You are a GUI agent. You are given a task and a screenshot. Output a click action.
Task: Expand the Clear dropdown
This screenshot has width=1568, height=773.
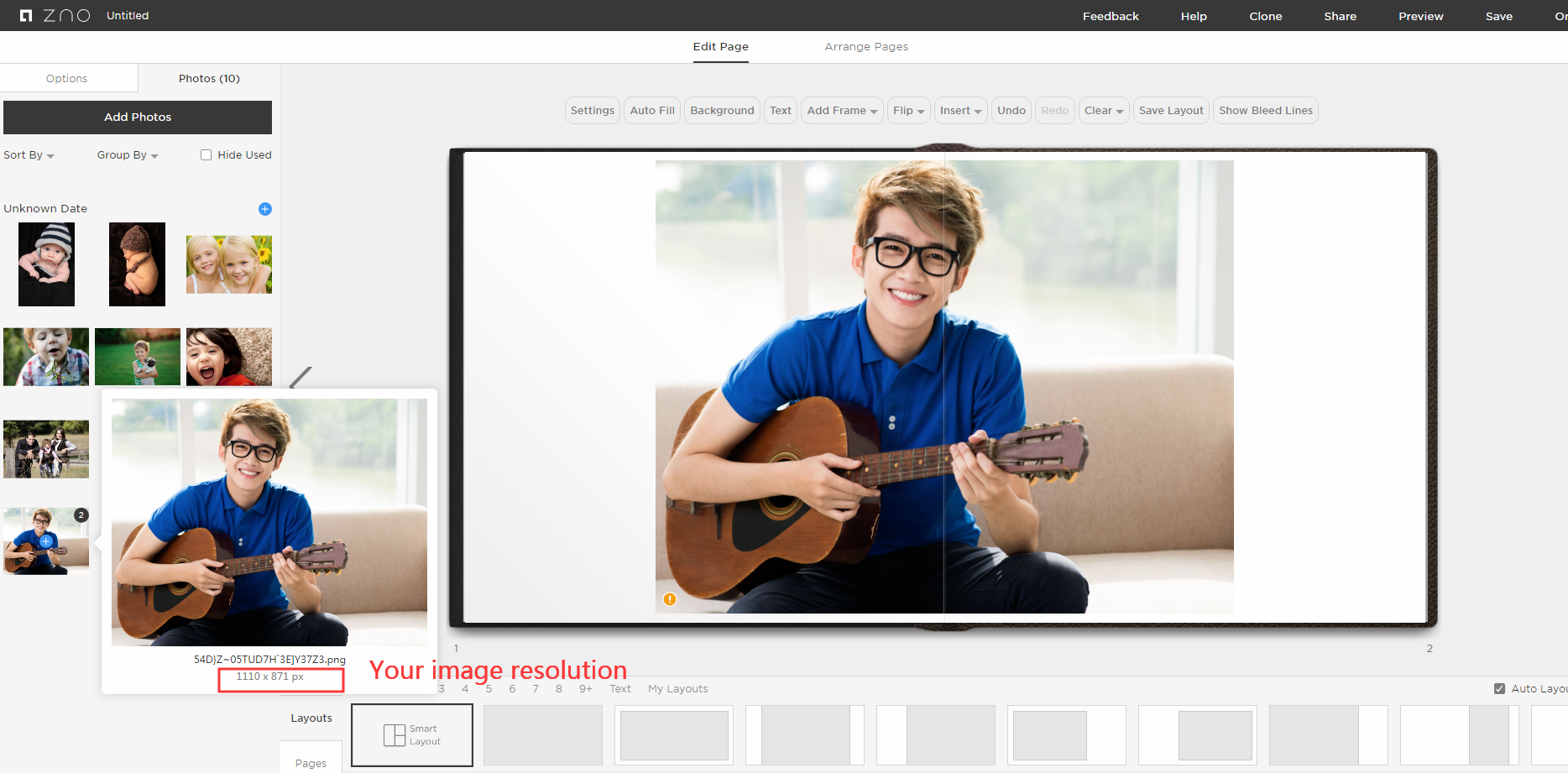(x=1103, y=111)
